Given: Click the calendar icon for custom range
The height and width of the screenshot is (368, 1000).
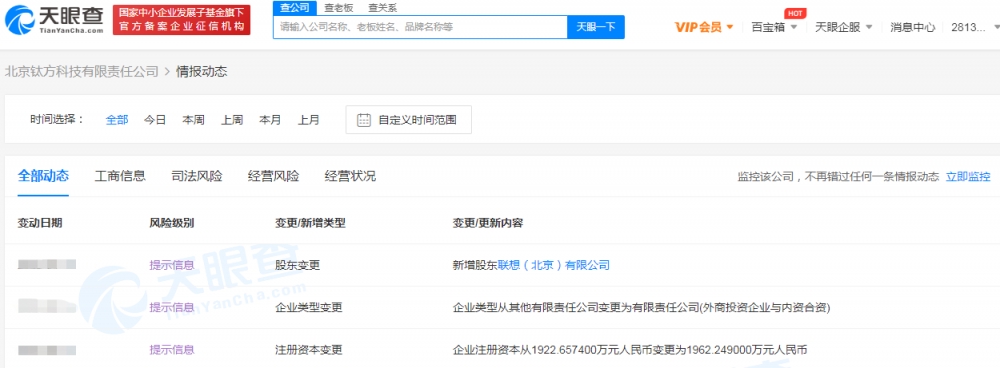Looking at the screenshot, I should pyautogui.click(x=364, y=120).
